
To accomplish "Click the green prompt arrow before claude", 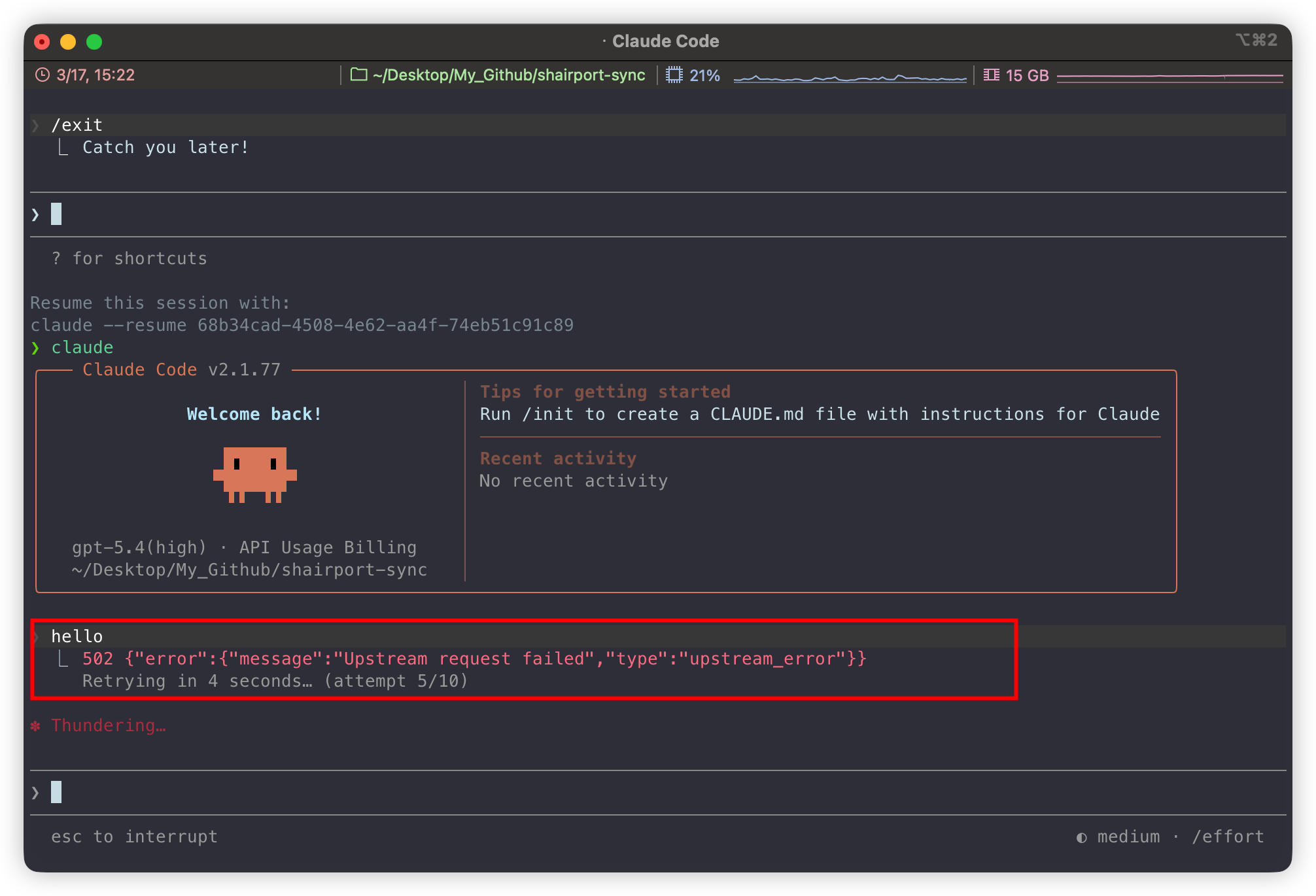I will (x=35, y=348).
